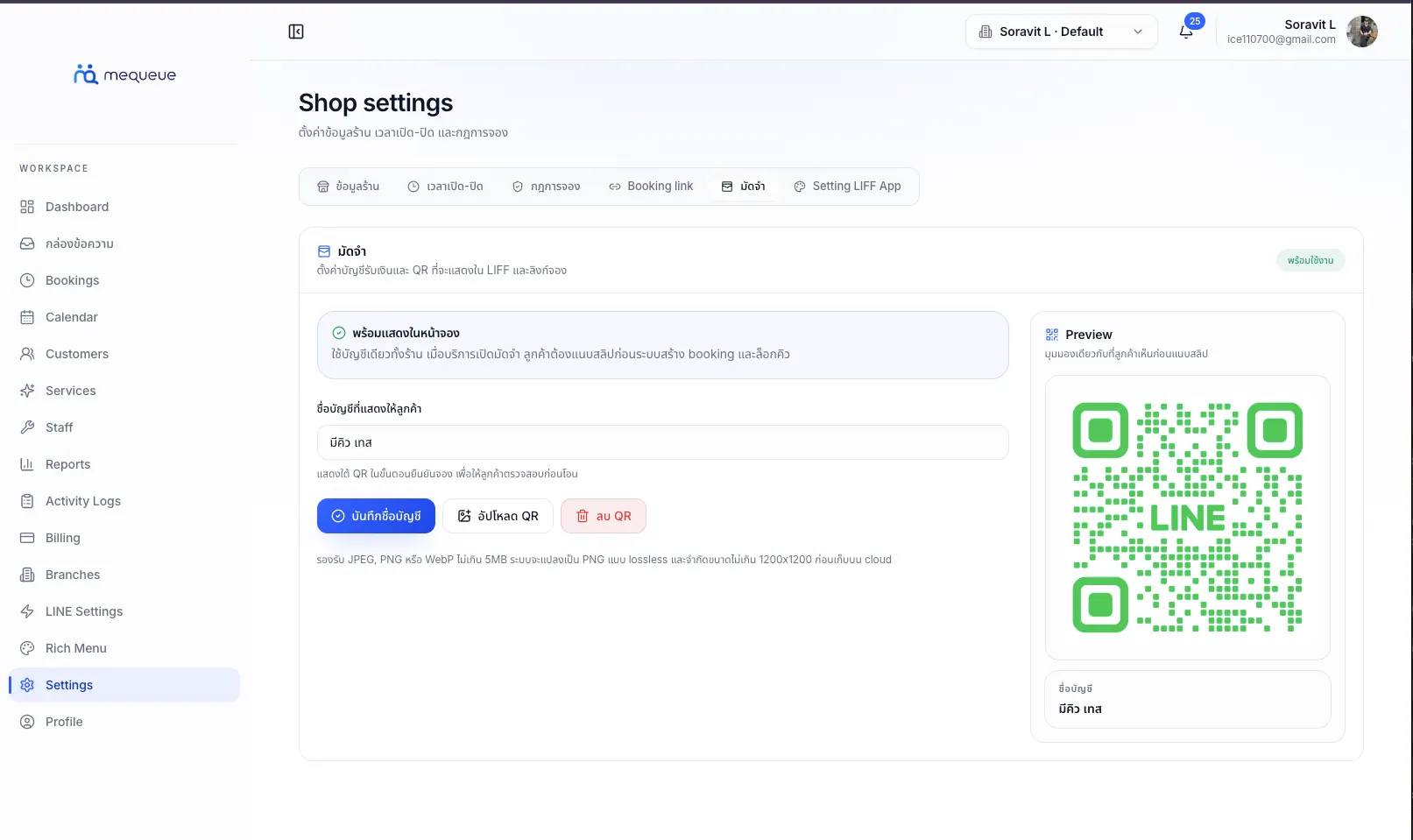
Task: Click the มัดจำ section header icon
Action: point(324,251)
